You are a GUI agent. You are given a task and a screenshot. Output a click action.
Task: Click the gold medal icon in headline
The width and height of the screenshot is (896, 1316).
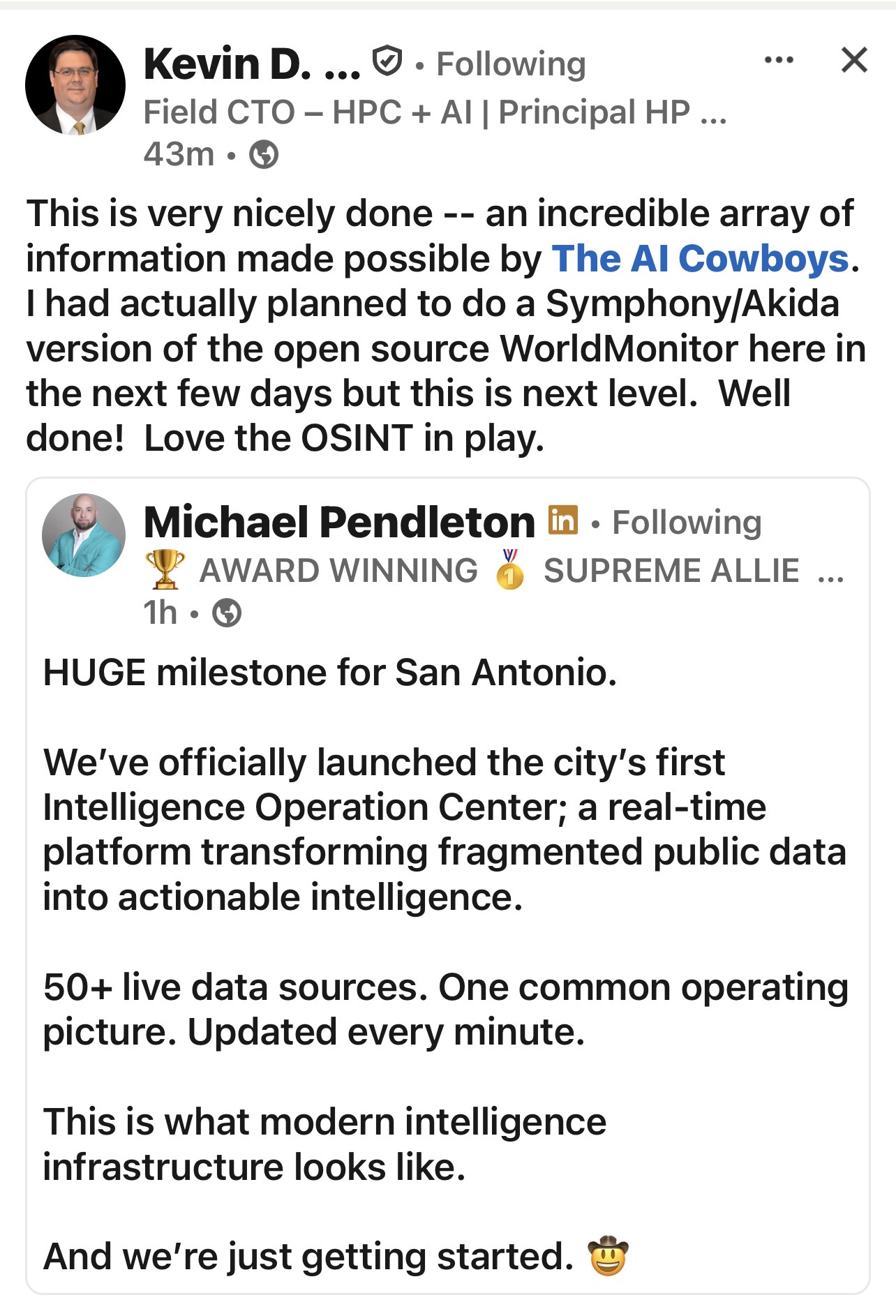click(x=510, y=569)
